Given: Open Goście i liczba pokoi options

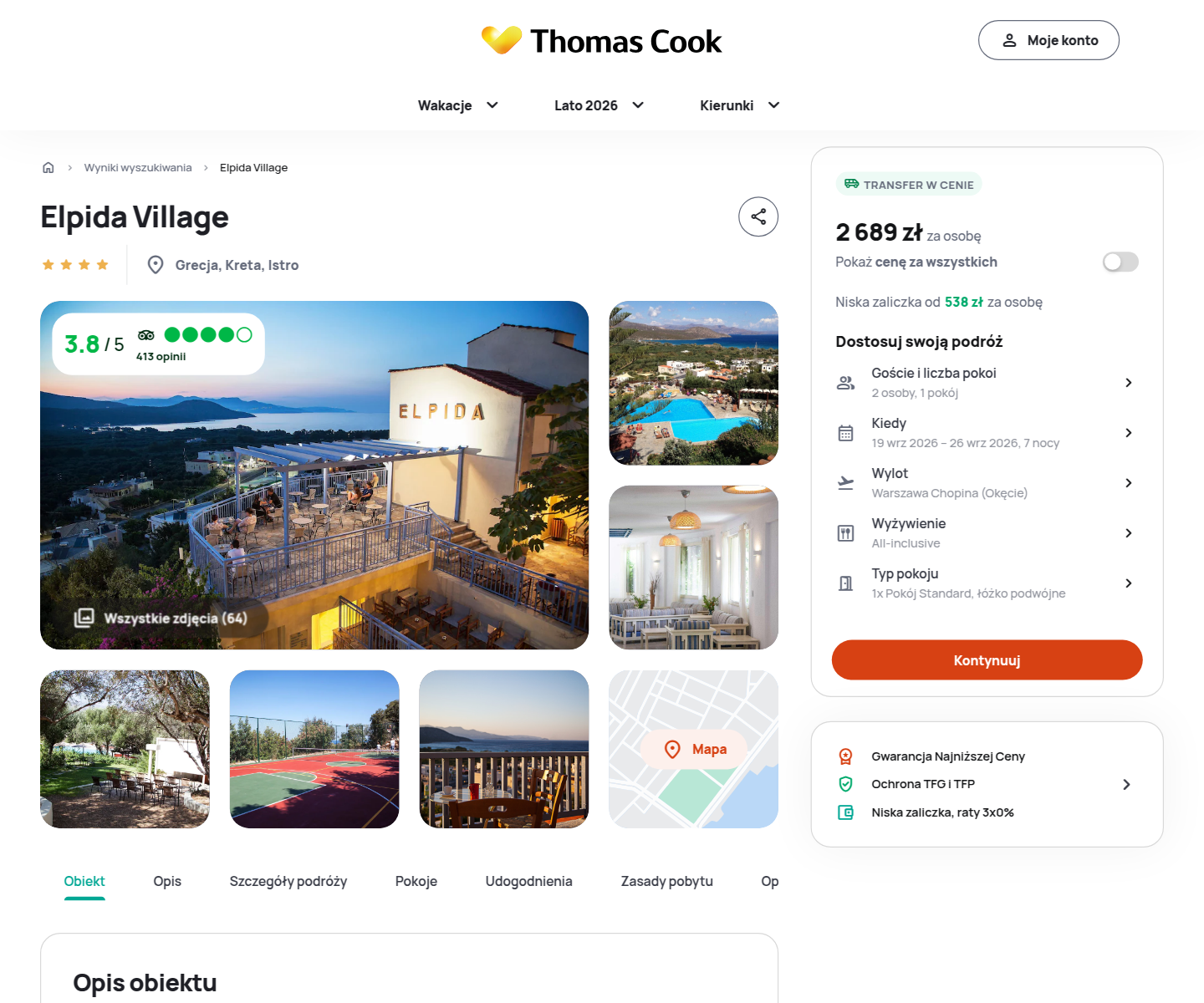Looking at the screenshot, I should click(987, 383).
